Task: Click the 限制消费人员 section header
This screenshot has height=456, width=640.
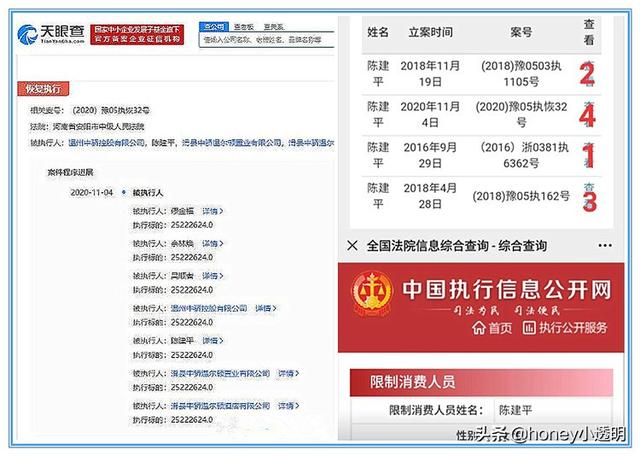Action: tap(481, 382)
